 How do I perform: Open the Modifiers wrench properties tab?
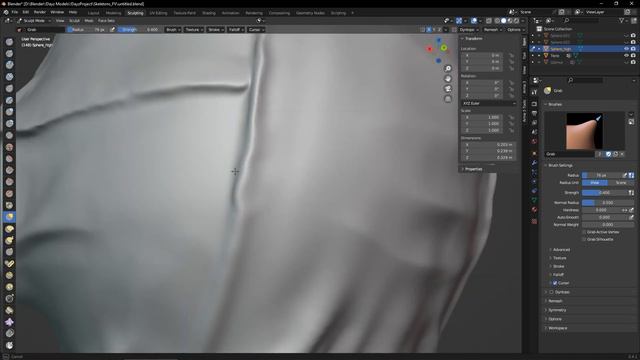point(534,163)
